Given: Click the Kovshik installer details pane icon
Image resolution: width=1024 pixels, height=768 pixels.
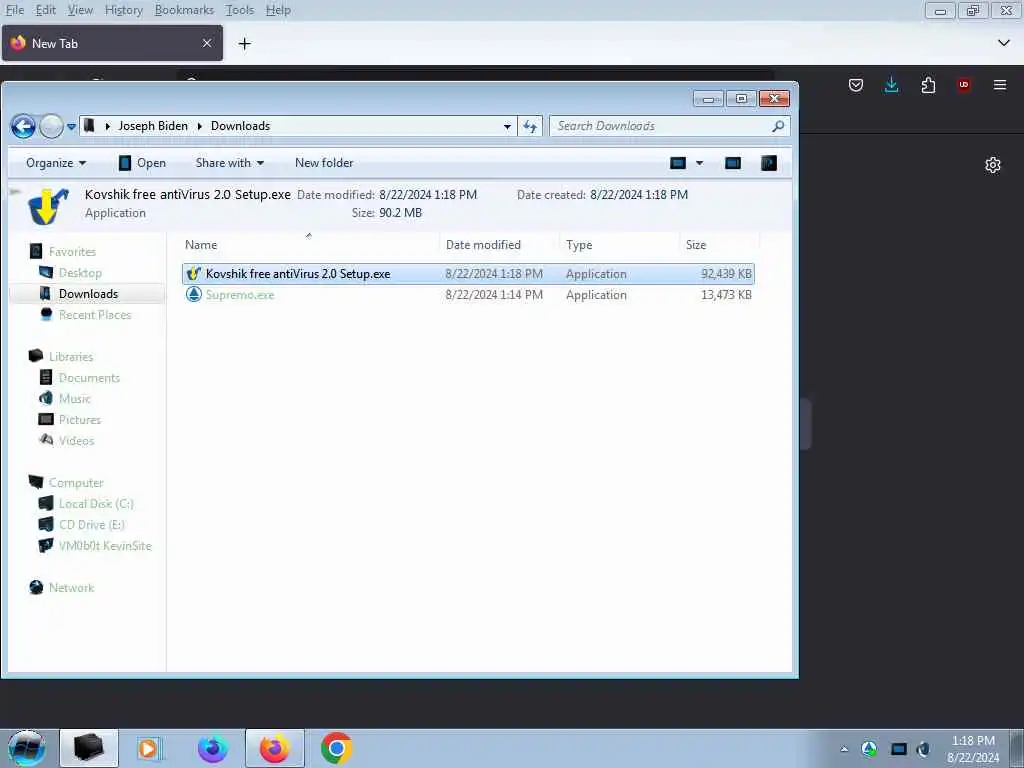Looking at the screenshot, I should (x=48, y=206).
